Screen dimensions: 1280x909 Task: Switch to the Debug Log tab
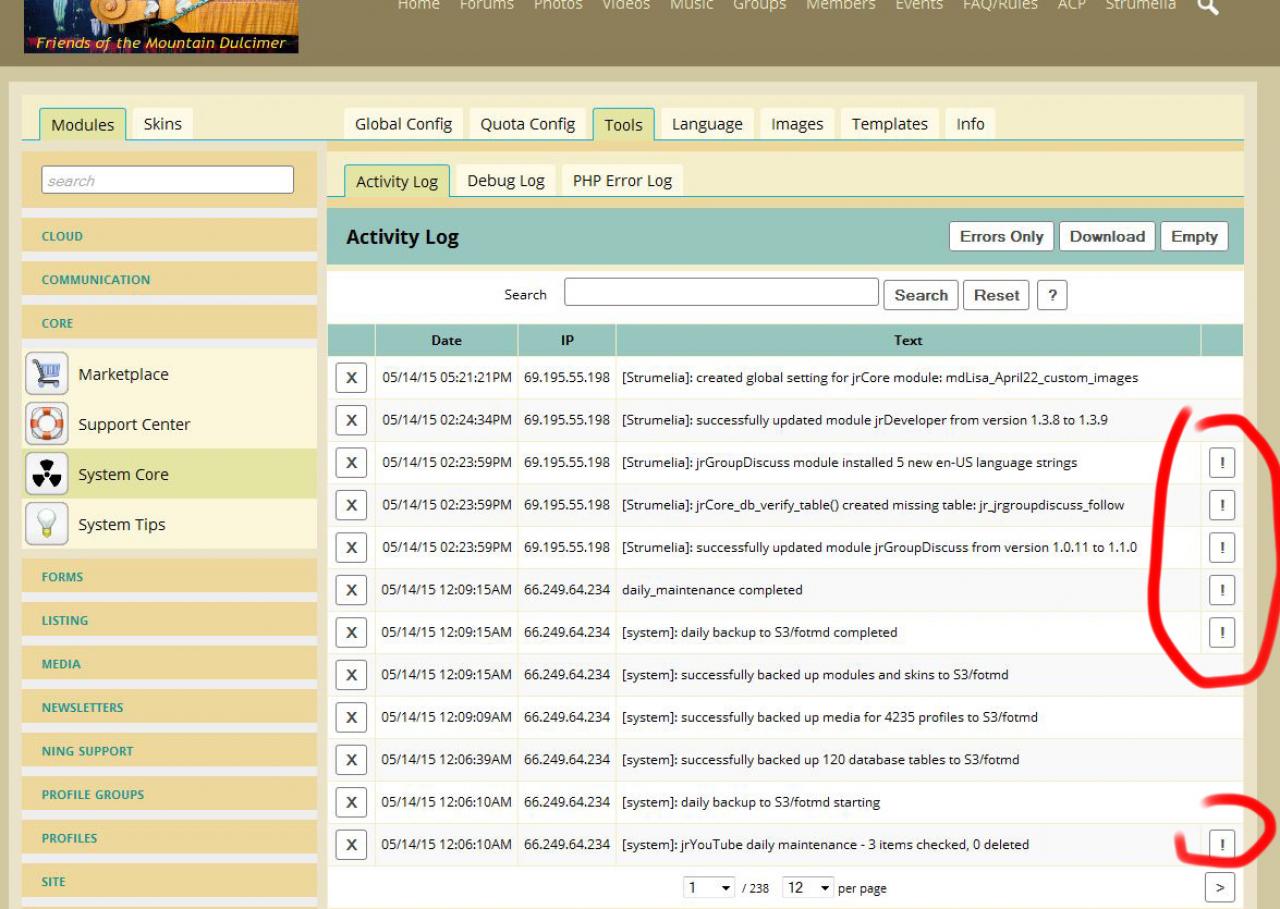point(505,181)
